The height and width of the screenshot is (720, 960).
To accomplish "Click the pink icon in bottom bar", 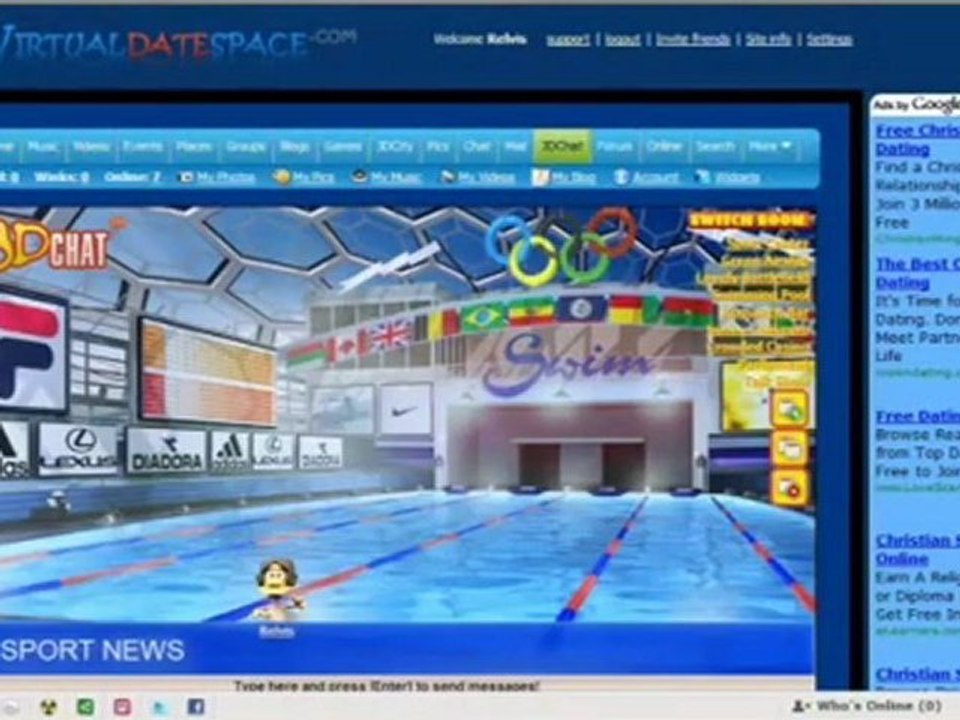I will click(x=122, y=708).
